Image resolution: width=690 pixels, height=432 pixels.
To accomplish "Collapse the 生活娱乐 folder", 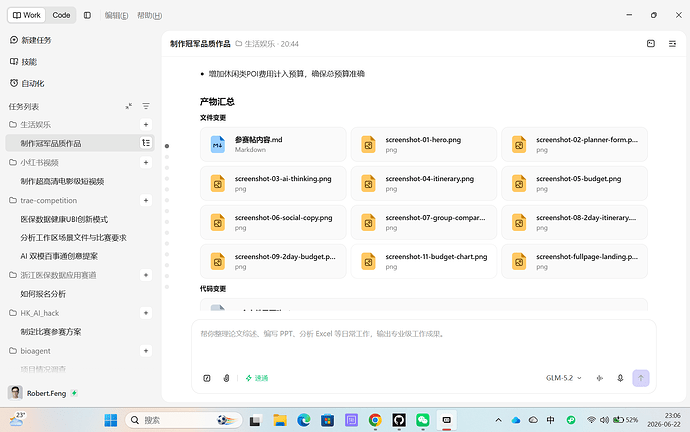I will (x=30, y=124).
